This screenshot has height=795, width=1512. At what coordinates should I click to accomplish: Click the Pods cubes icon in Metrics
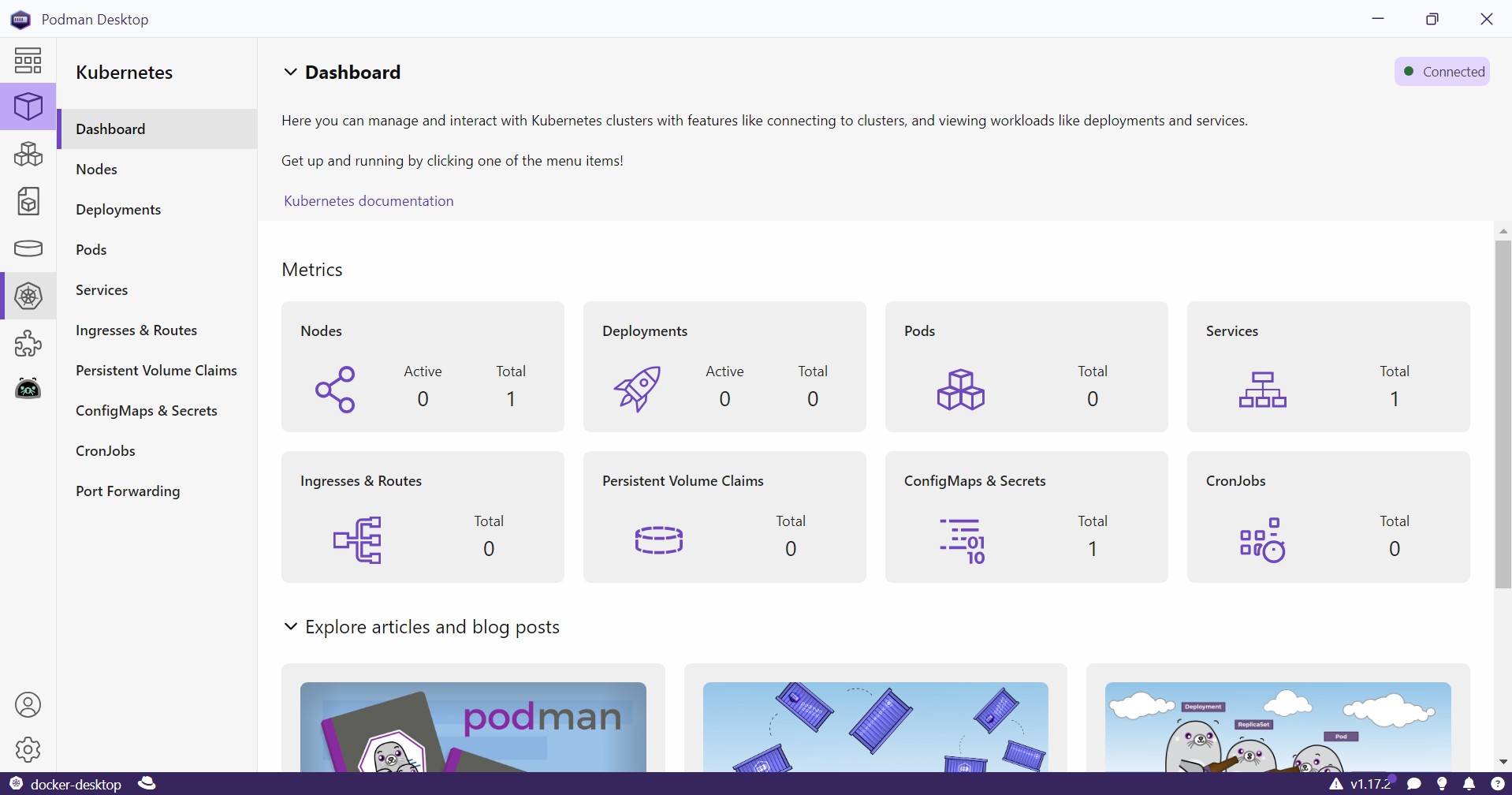click(960, 389)
